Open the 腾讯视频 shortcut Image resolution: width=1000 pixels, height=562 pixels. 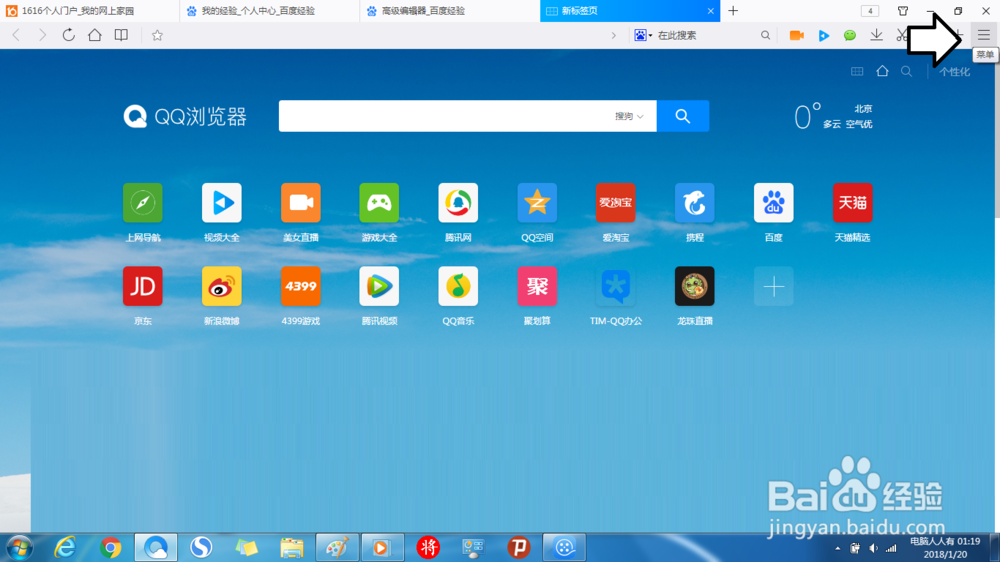pos(379,296)
